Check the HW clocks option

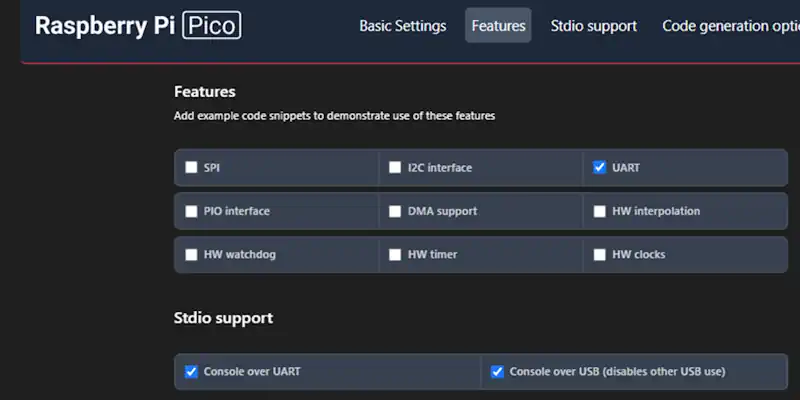point(599,255)
